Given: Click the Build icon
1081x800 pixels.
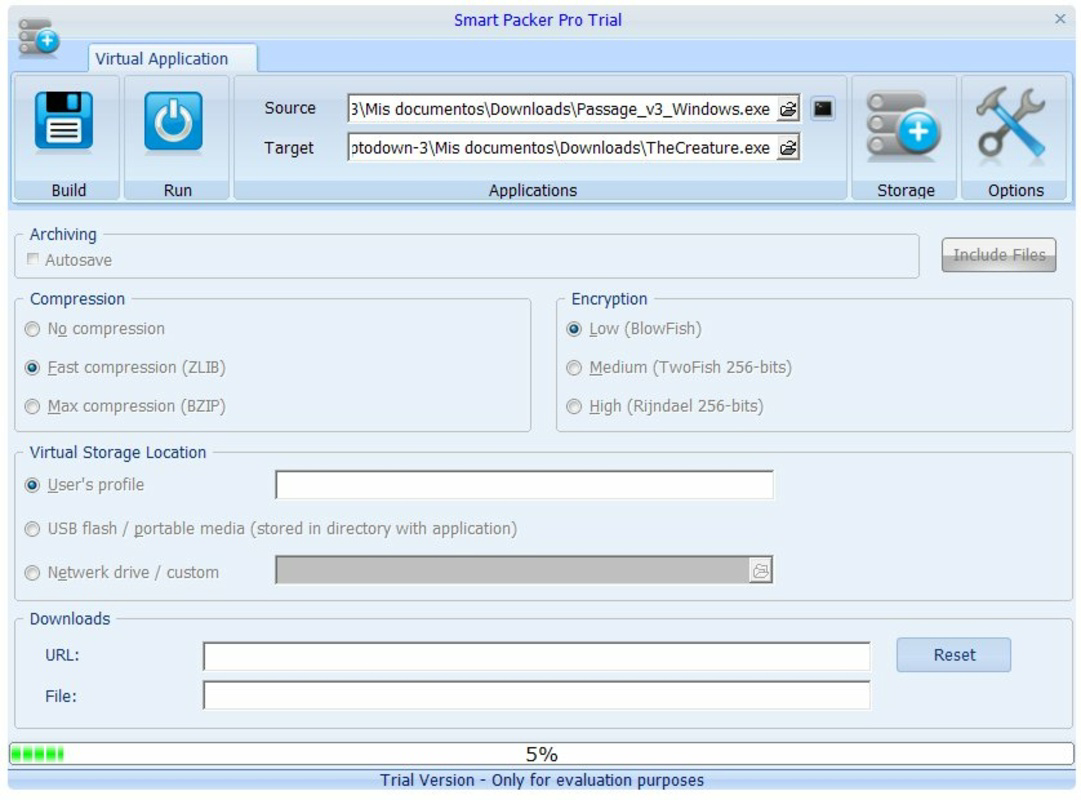Looking at the screenshot, I should tap(66, 122).
